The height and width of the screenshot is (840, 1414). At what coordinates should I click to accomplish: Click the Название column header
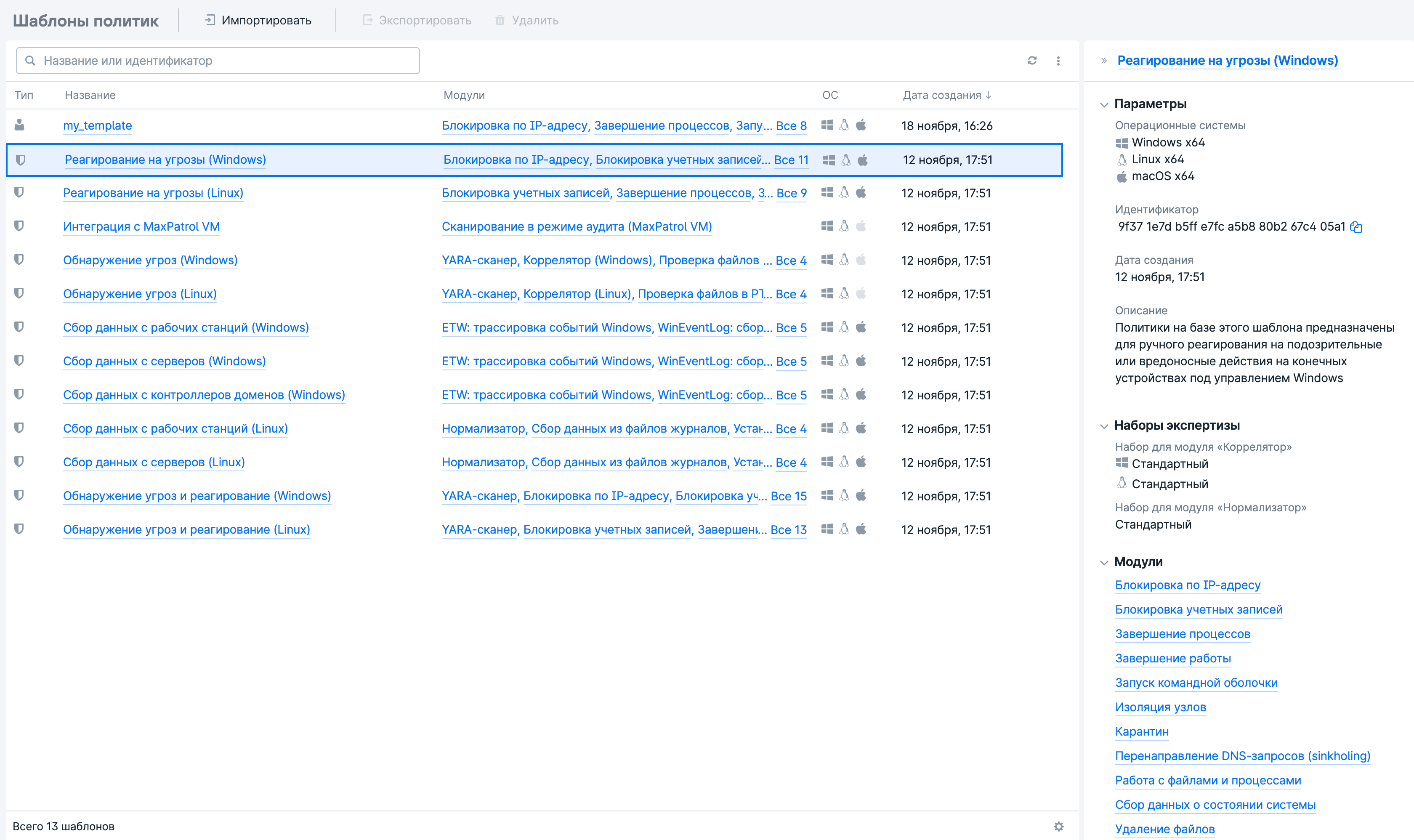pyautogui.click(x=90, y=95)
